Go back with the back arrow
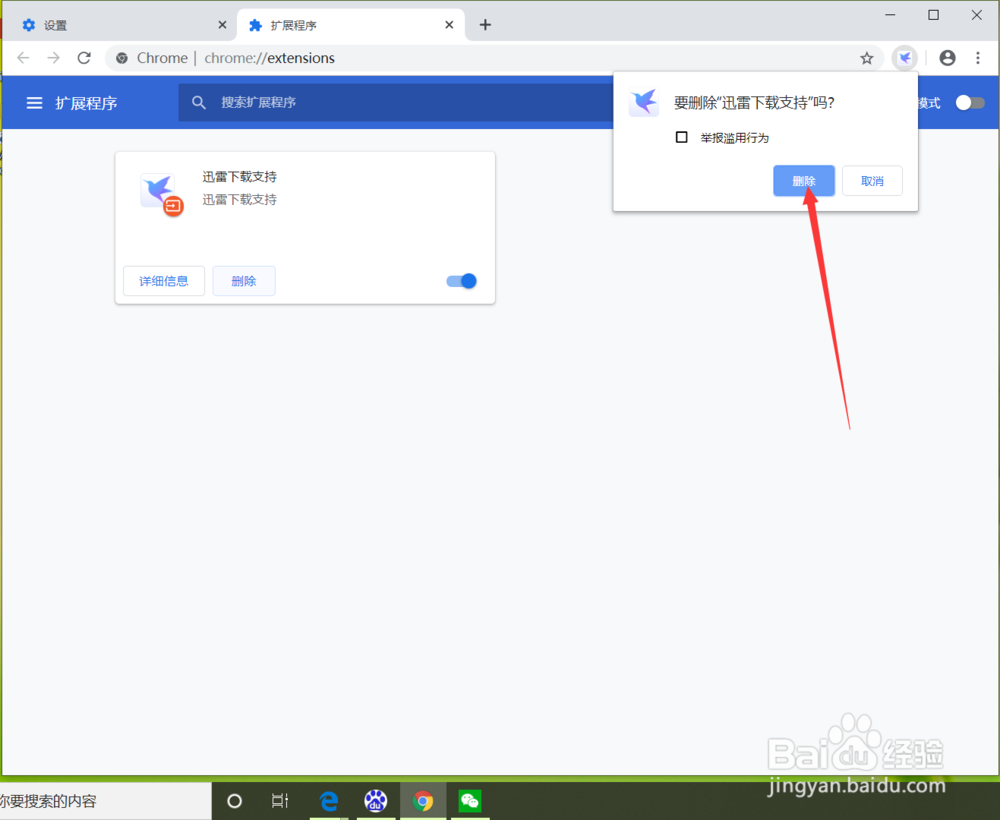Image resolution: width=1000 pixels, height=820 pixels. point(24,58)
